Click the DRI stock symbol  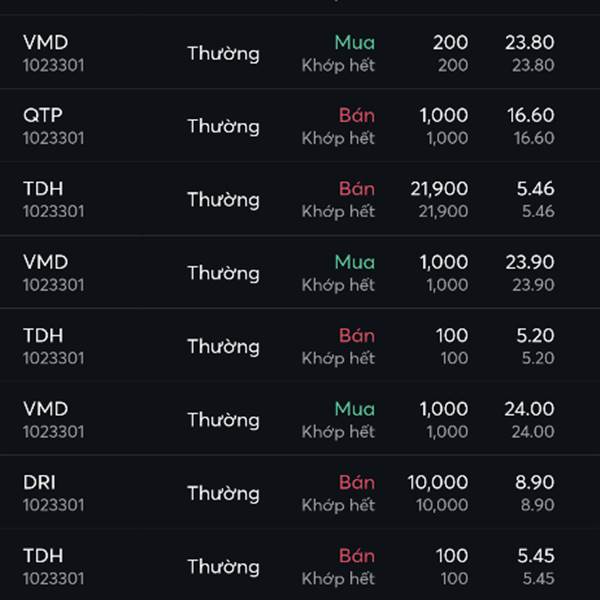click(39, 482)
